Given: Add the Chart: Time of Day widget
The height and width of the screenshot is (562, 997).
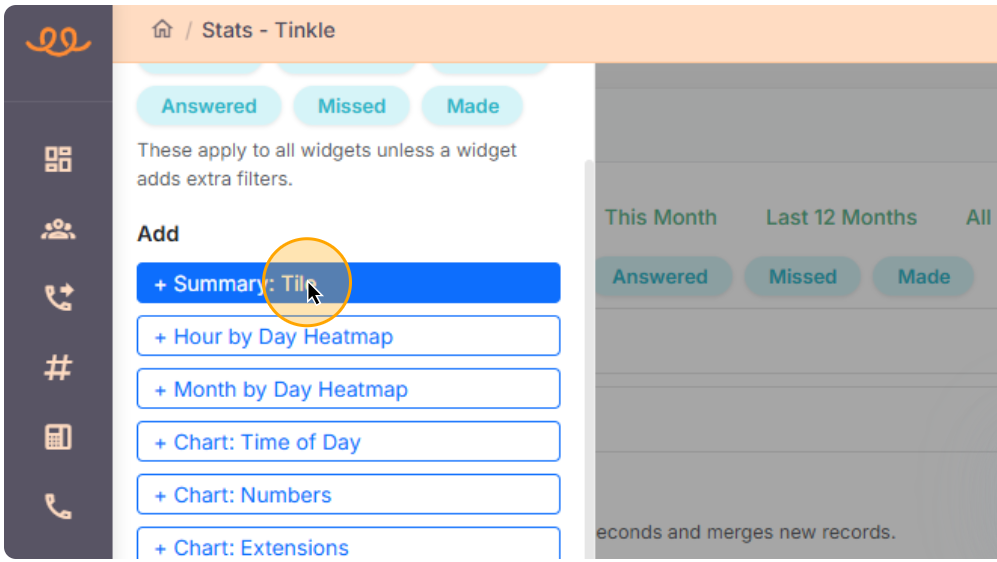Looking at the screenshot, I should tap(348, 442).
